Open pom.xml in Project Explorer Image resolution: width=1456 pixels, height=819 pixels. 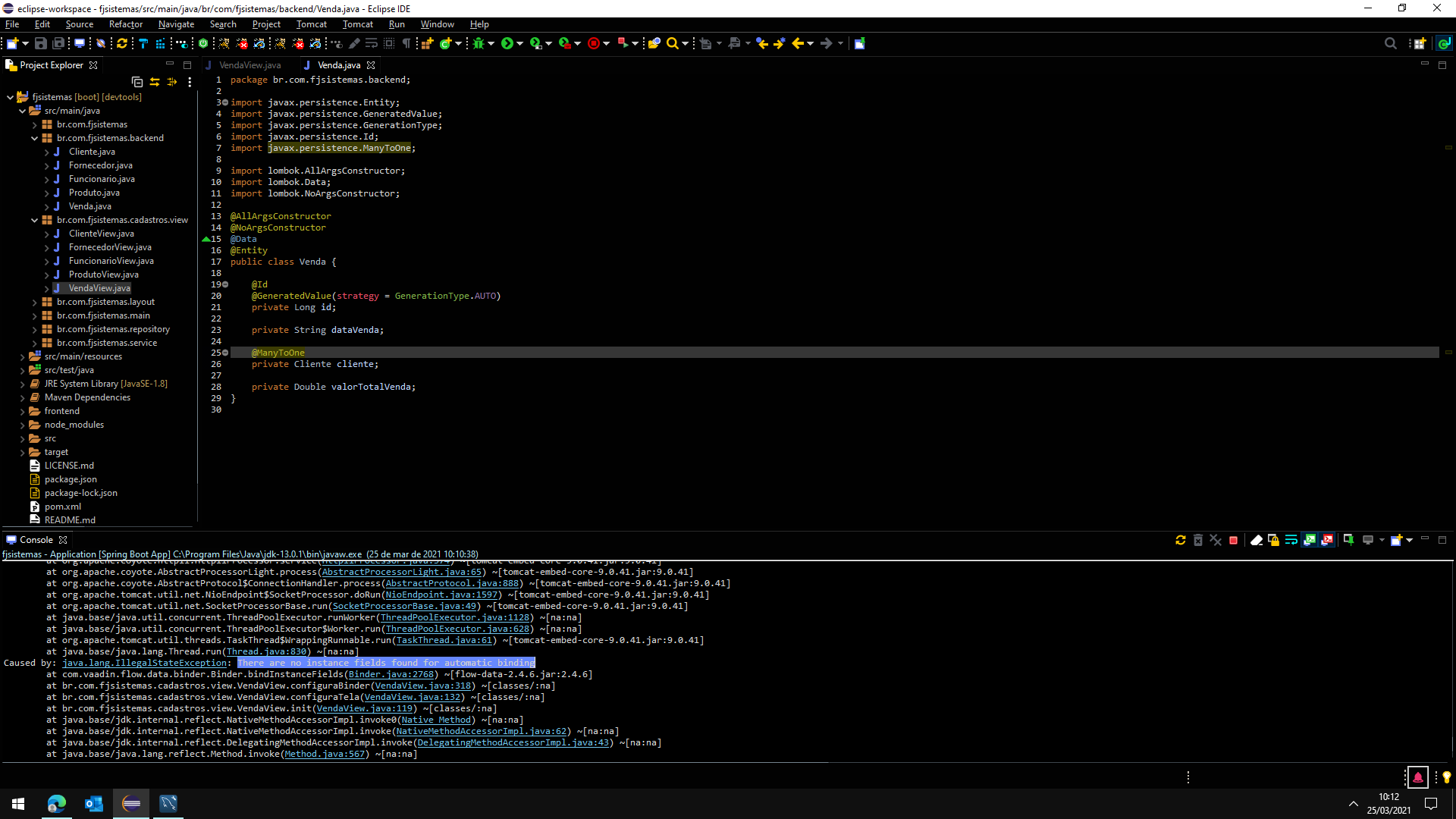click(62, 507)
